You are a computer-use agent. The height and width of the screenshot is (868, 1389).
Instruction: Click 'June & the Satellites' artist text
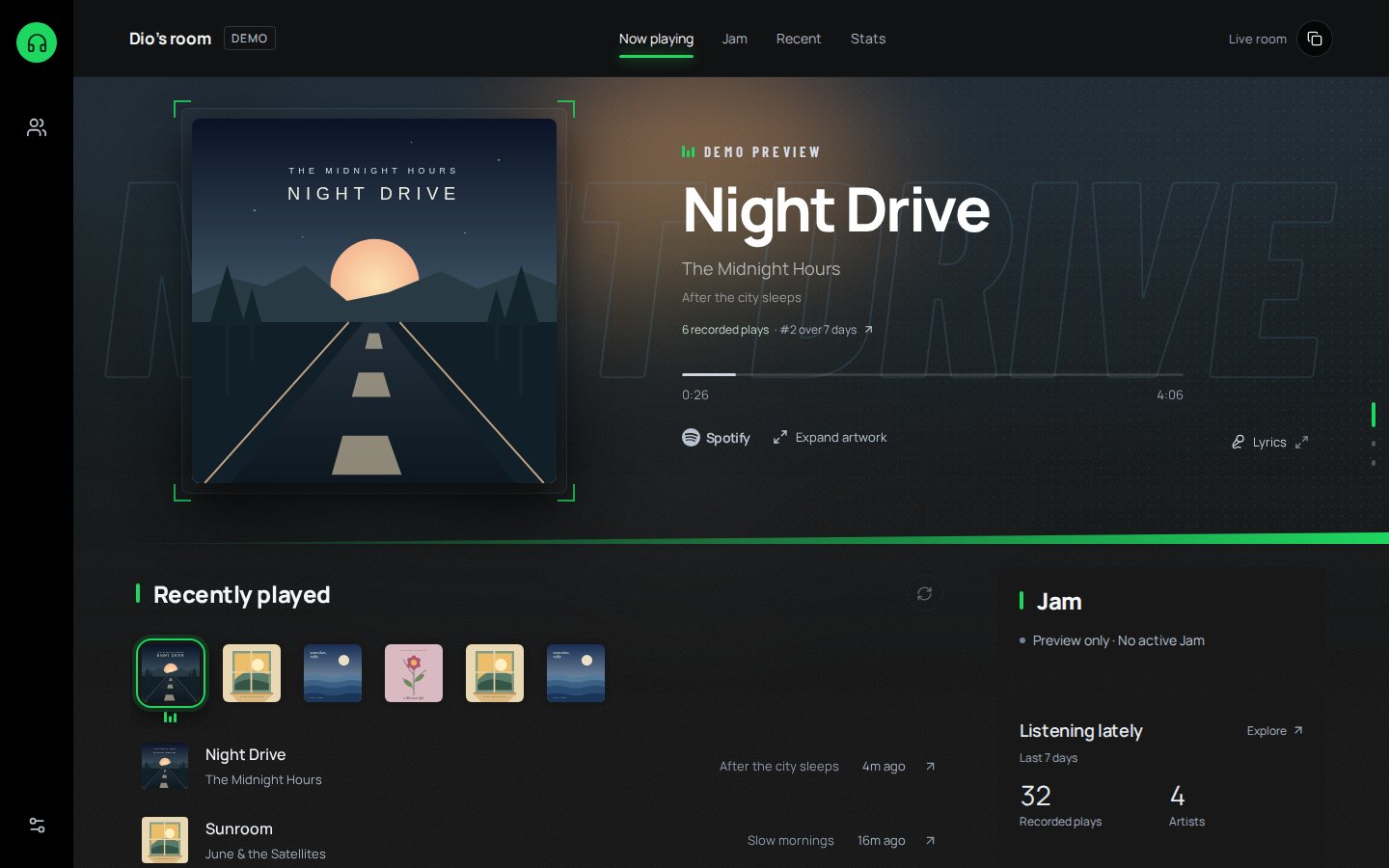click(265, 854)
